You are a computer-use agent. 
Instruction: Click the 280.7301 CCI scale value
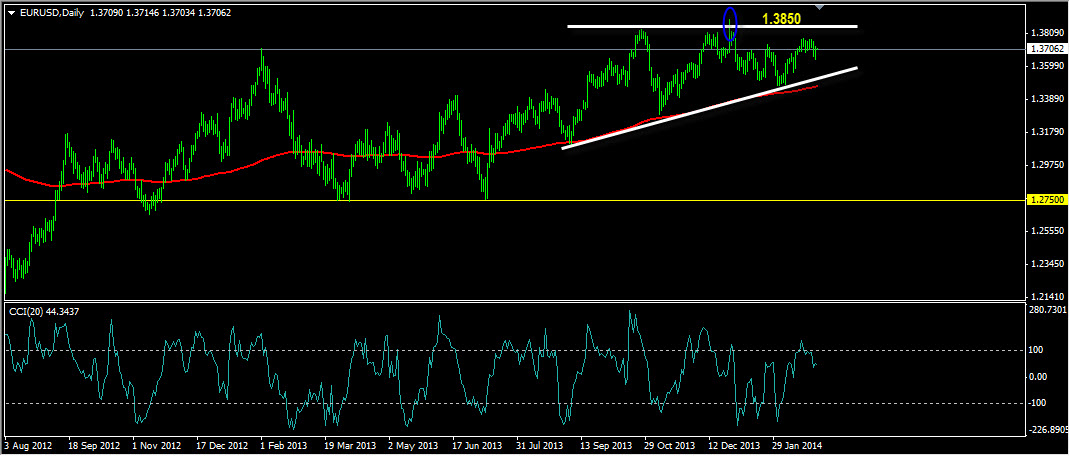pos(1047,311)
